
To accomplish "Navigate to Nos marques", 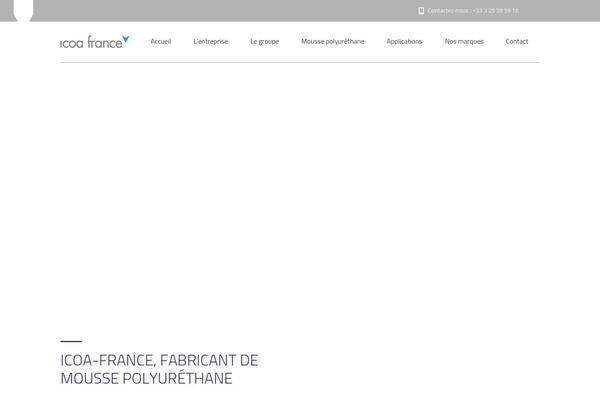I will click(x=464, y=41).
